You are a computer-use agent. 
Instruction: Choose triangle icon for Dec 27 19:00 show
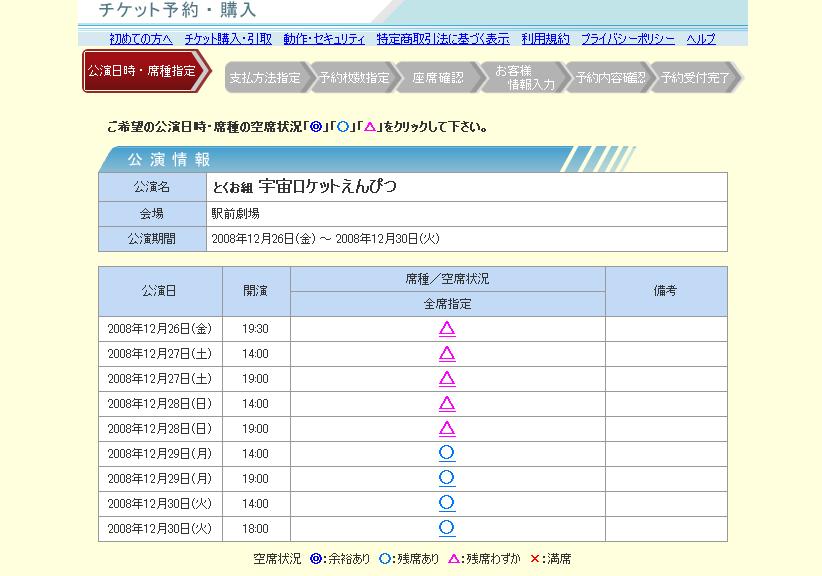tap(447, 378)
